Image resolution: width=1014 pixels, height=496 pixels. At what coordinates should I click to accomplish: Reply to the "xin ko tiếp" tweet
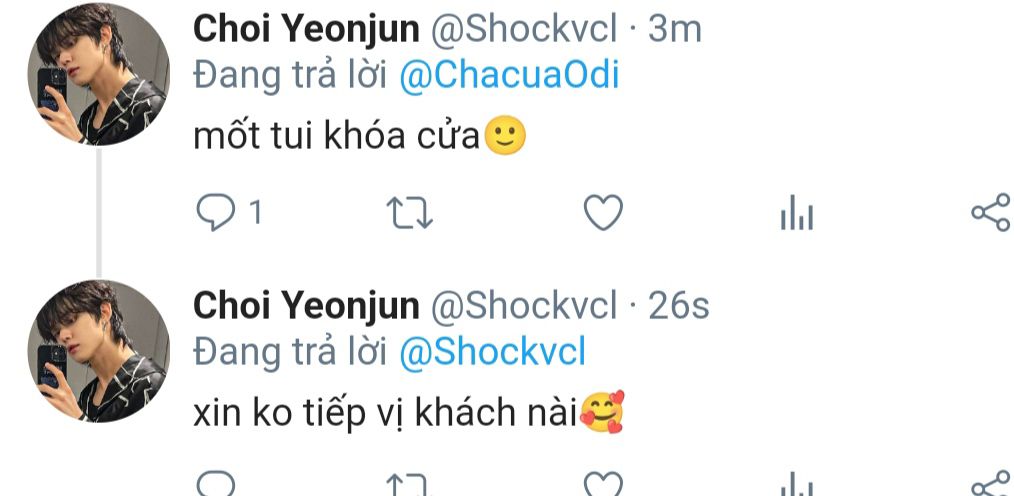point(214,486)
